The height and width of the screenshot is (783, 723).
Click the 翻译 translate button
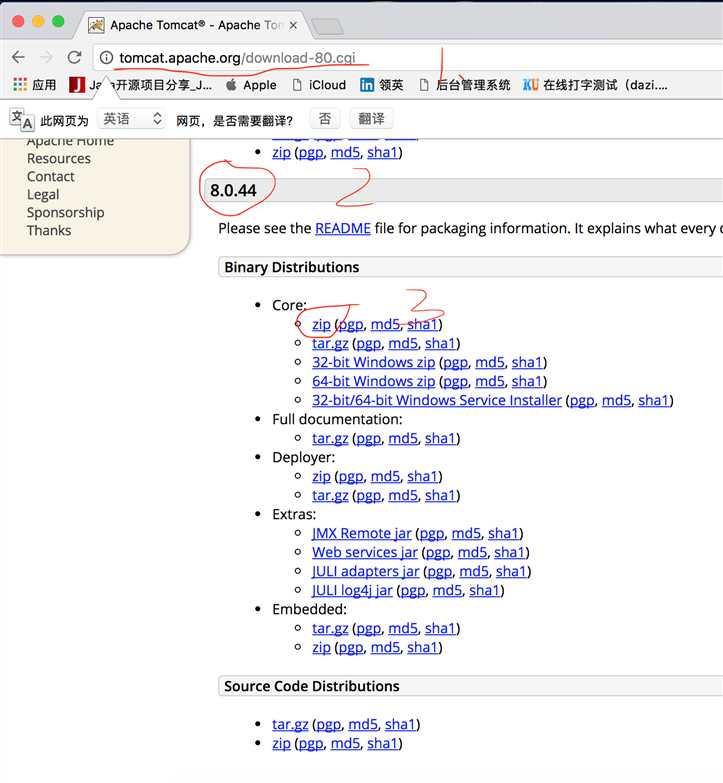[371, 119]
